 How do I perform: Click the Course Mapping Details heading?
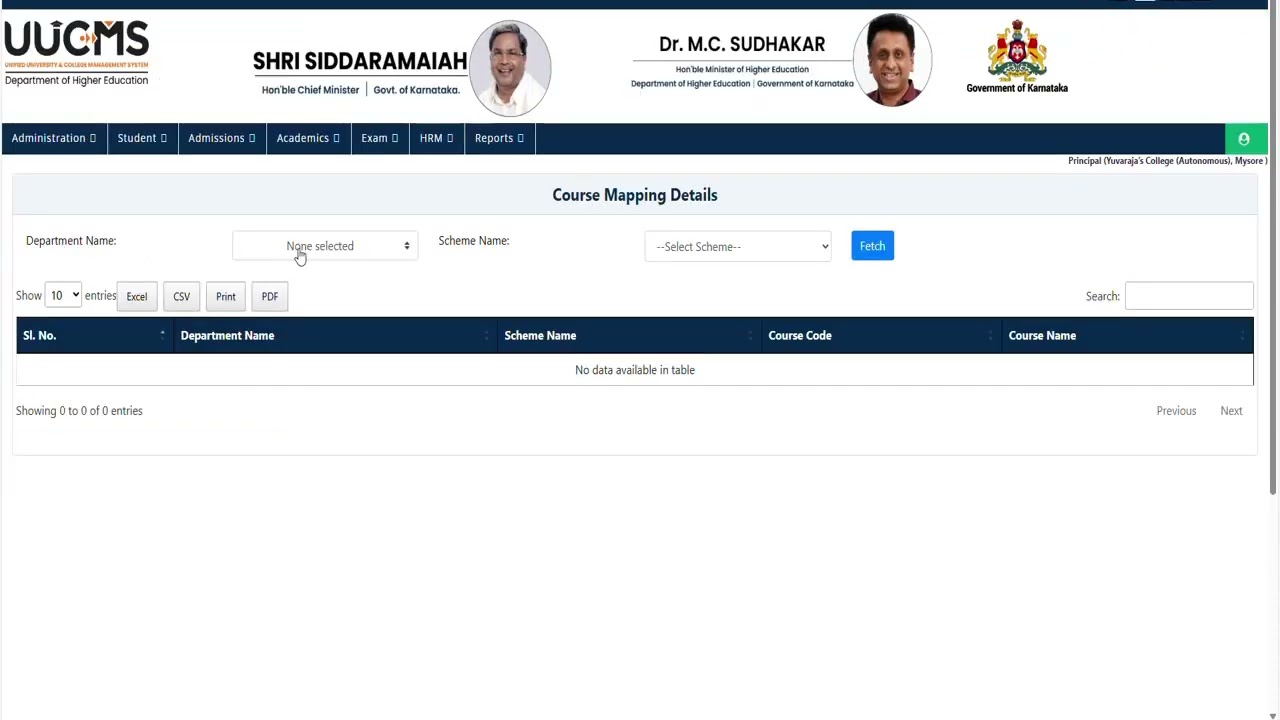635,195
